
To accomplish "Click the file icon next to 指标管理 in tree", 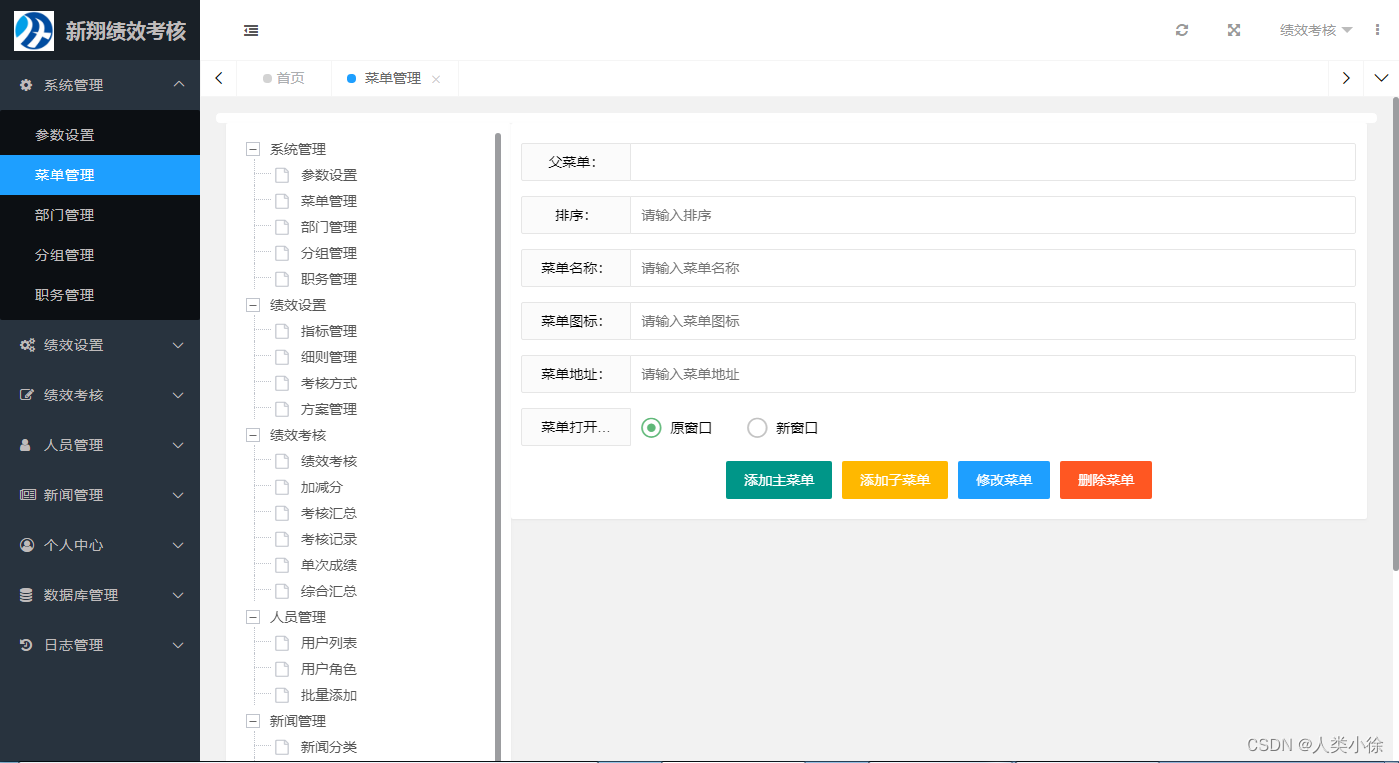I will (x=282, y=331).
